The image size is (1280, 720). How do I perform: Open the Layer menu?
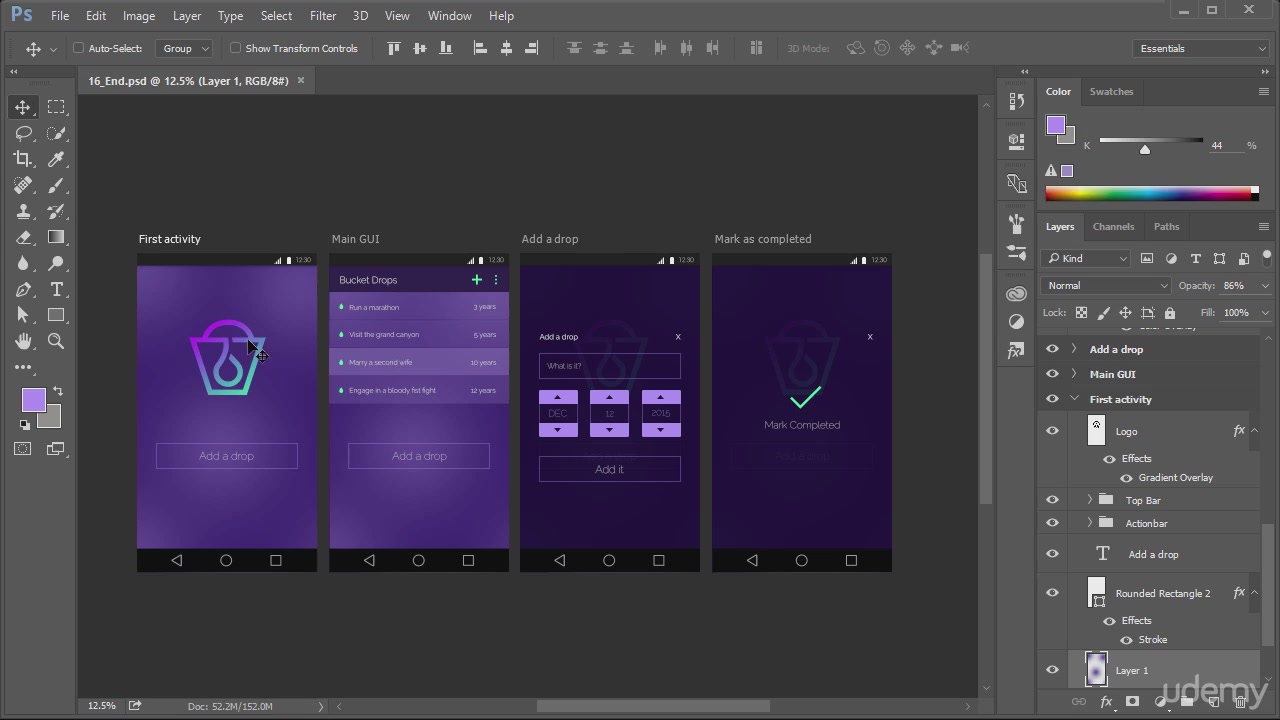pos(187,15)
